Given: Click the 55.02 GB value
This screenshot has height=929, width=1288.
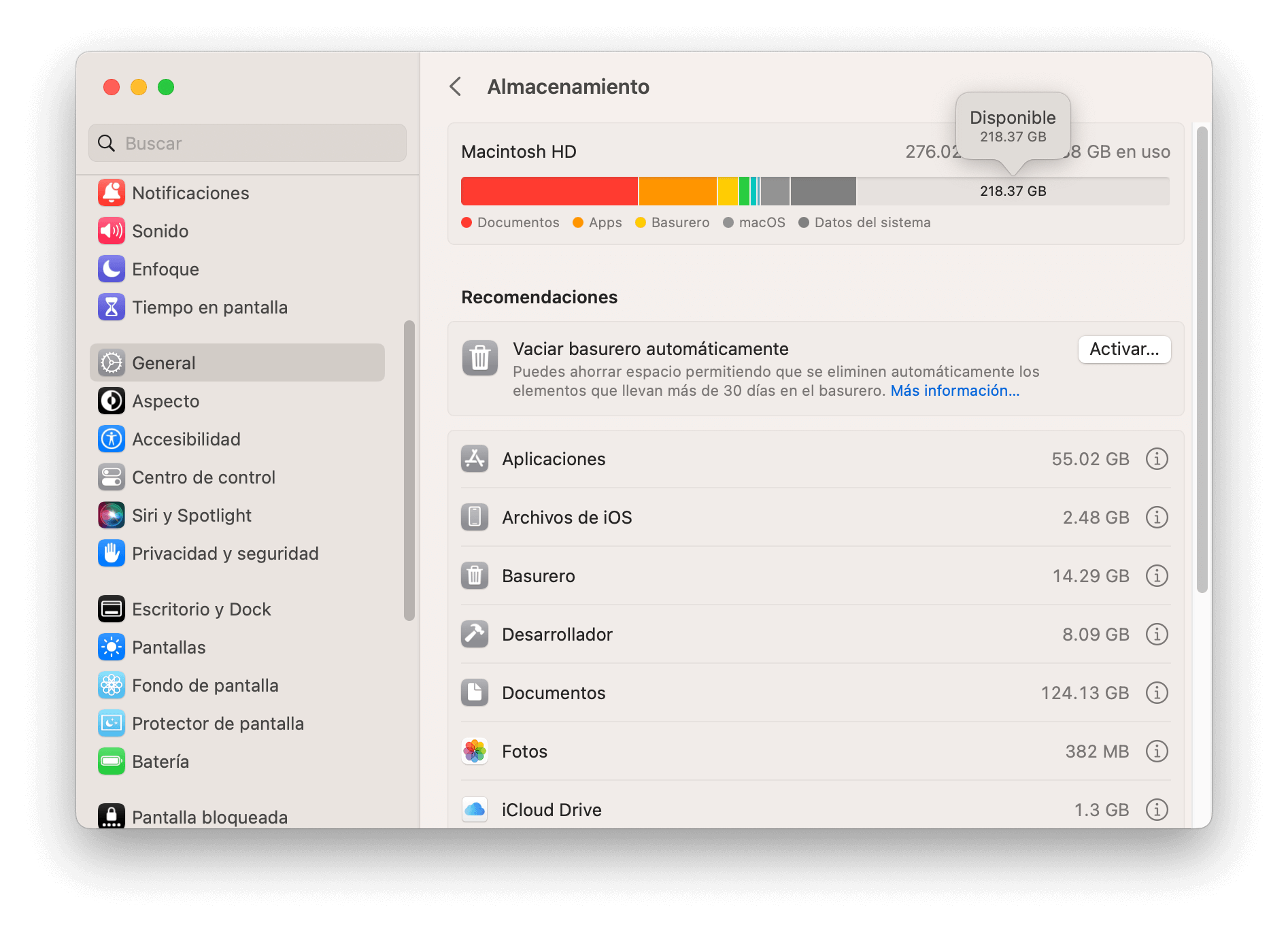Looking at the screenshot, I should 1090,459.
